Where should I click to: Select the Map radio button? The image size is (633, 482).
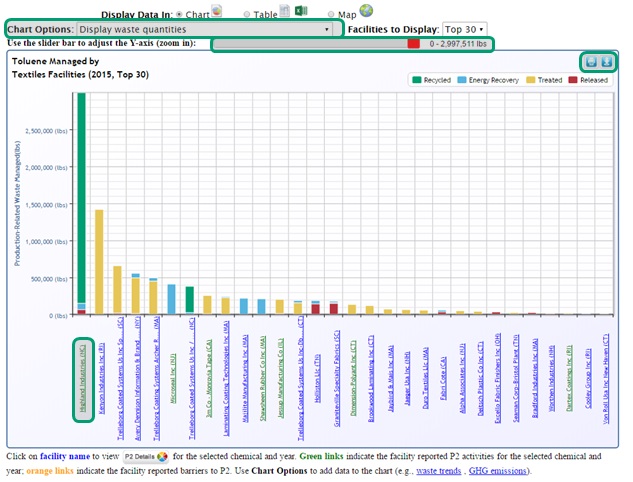point(332,14)
